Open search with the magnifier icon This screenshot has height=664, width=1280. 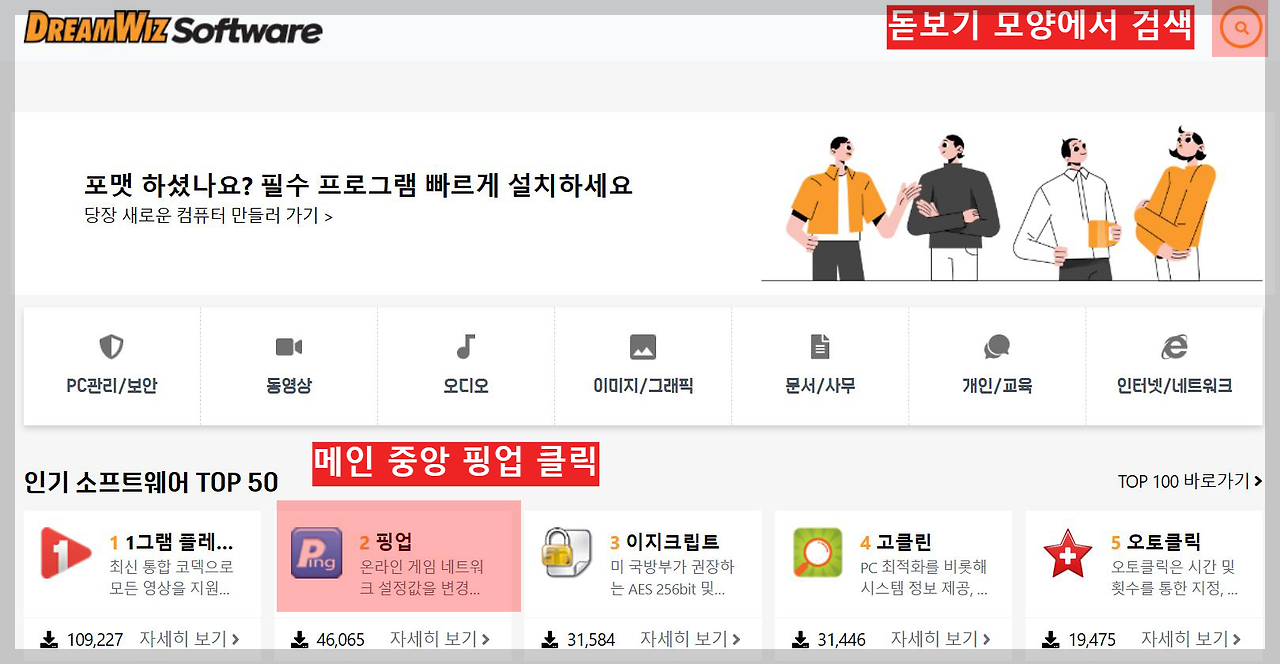coord(1241,29)
